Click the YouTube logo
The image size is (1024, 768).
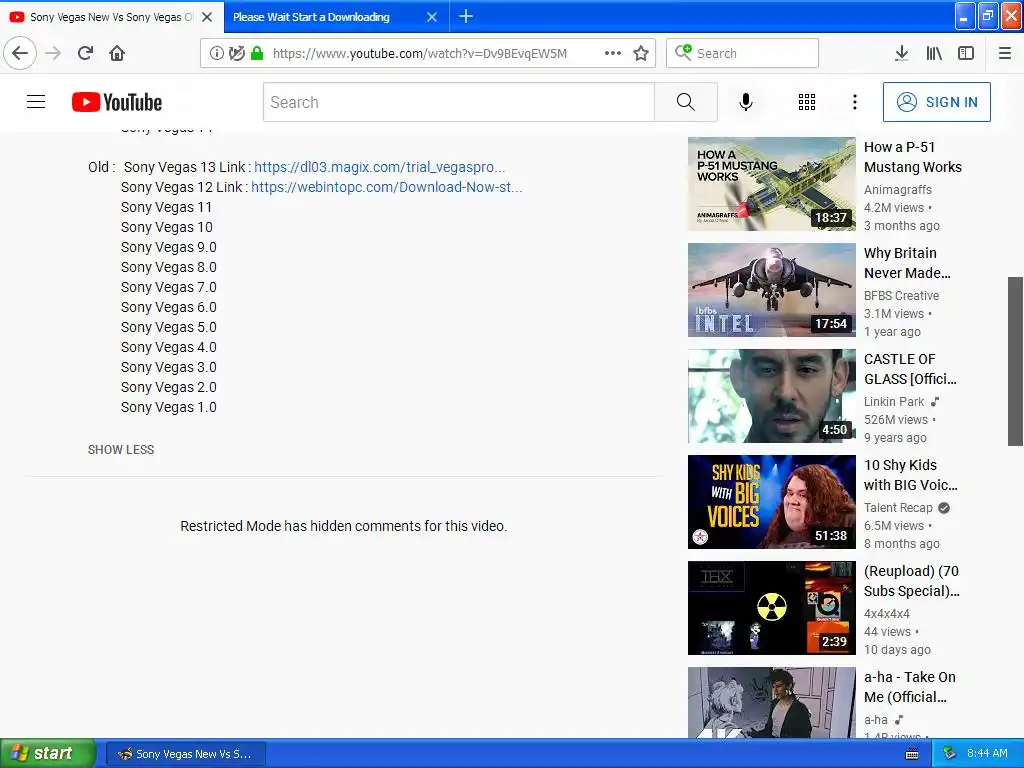117,102
